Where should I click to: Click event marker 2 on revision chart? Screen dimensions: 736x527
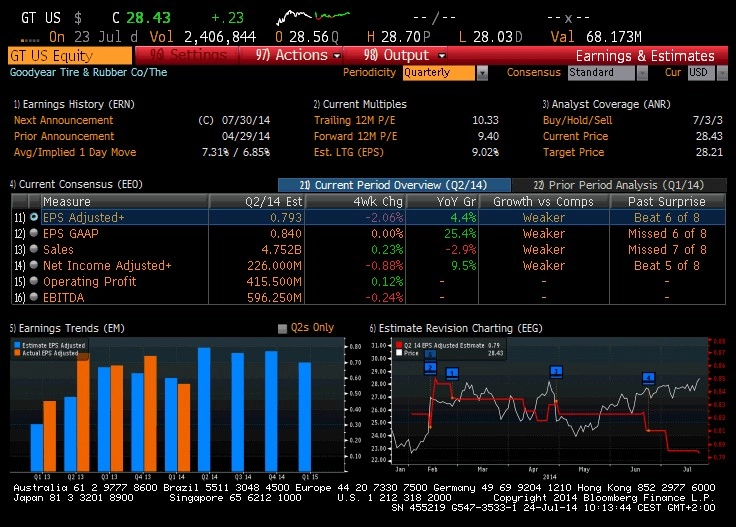(x=430, y=367)
